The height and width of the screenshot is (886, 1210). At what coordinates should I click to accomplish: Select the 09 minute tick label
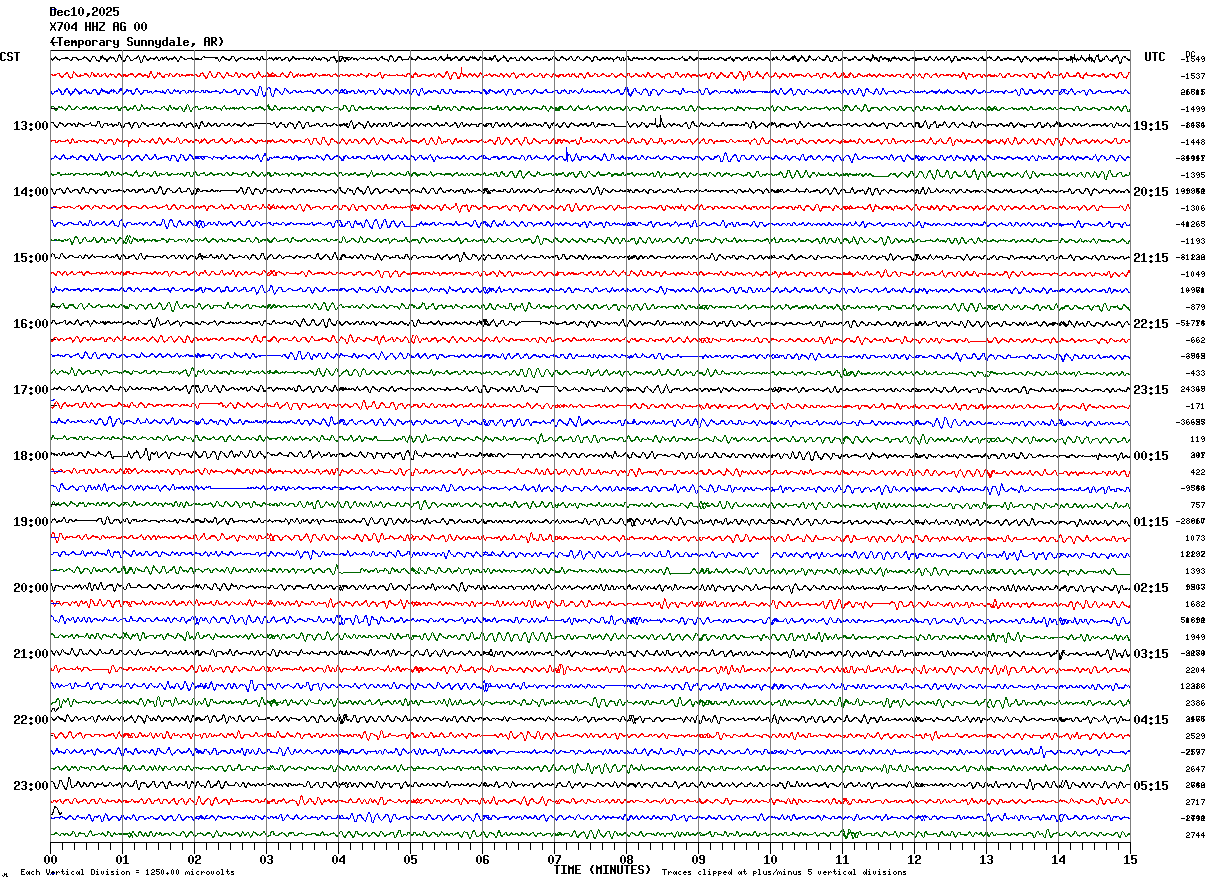(698, 860)
